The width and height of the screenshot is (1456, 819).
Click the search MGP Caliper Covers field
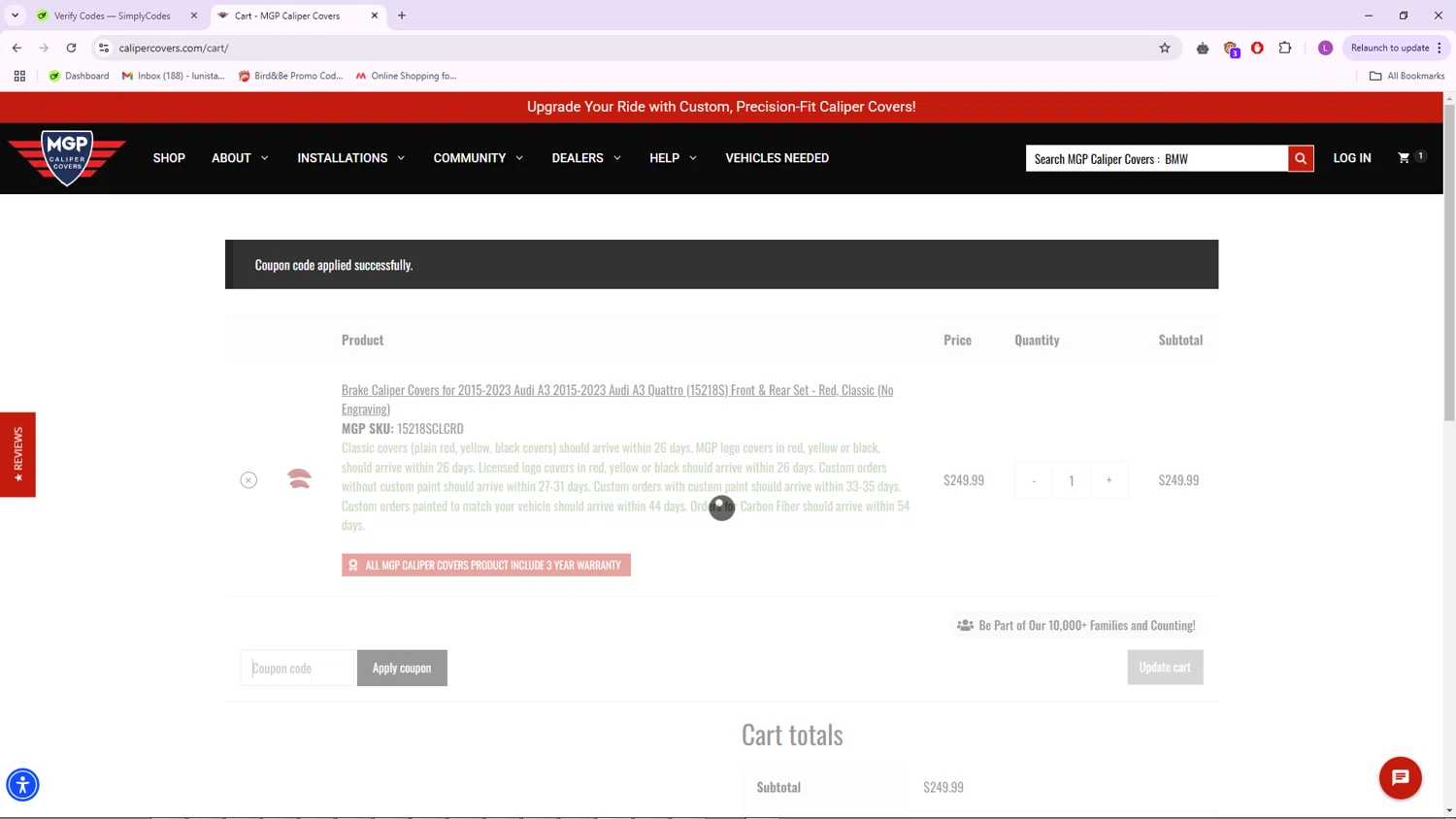pos(1156,158)
